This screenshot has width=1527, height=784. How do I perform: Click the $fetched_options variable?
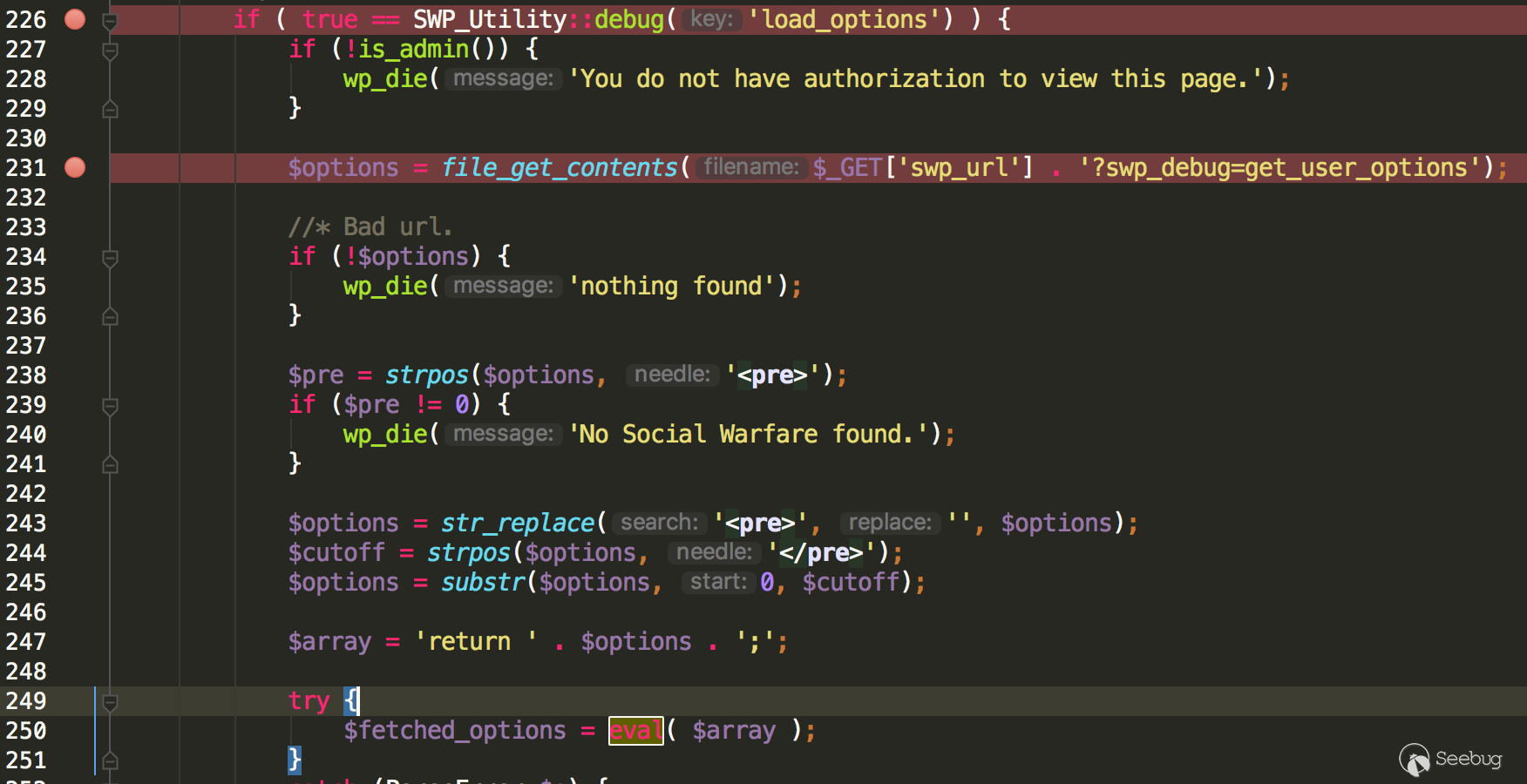[x=455, y=730]
